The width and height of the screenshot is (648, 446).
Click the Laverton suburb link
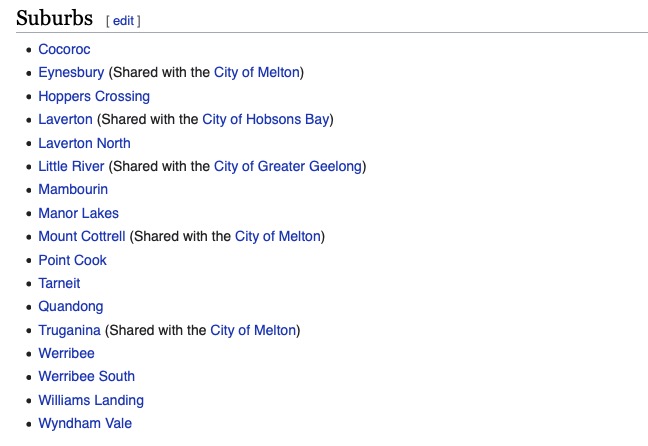coord(65,119)
